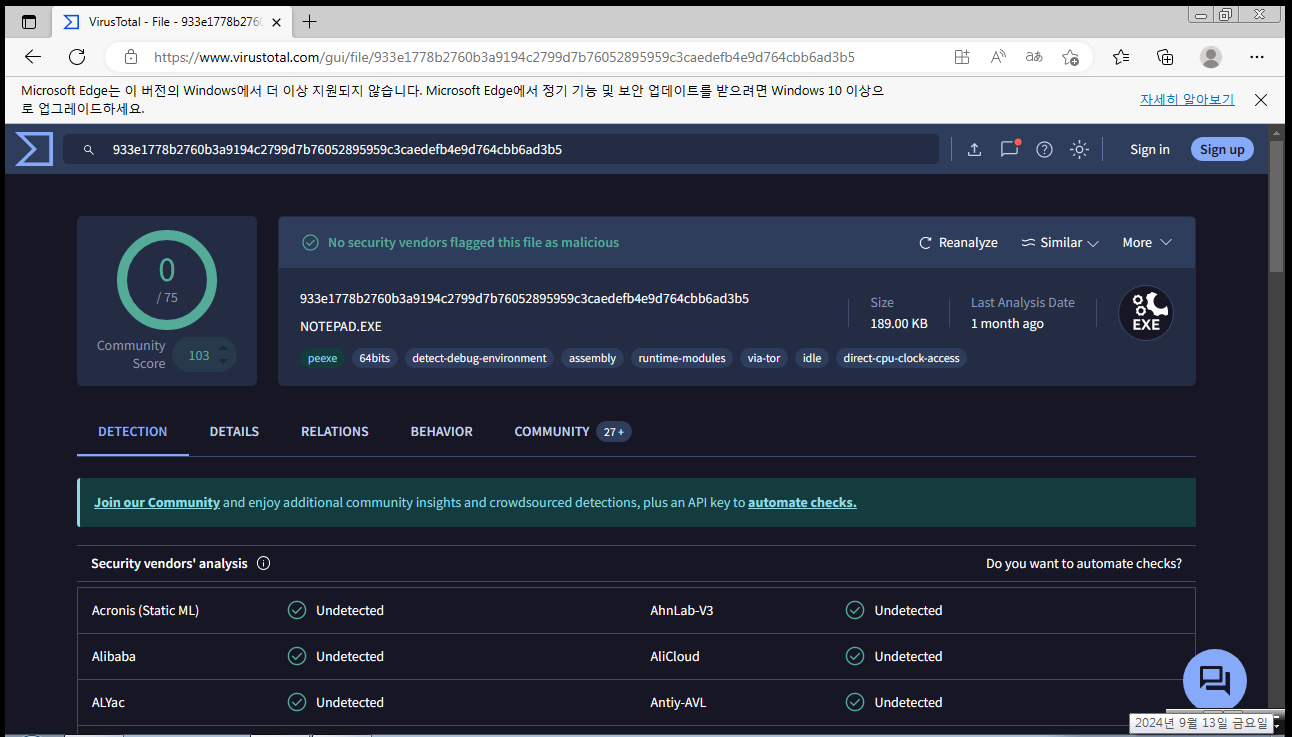Click the Reanalyze button
The image size is (1292, 737).
coord(958,242)
